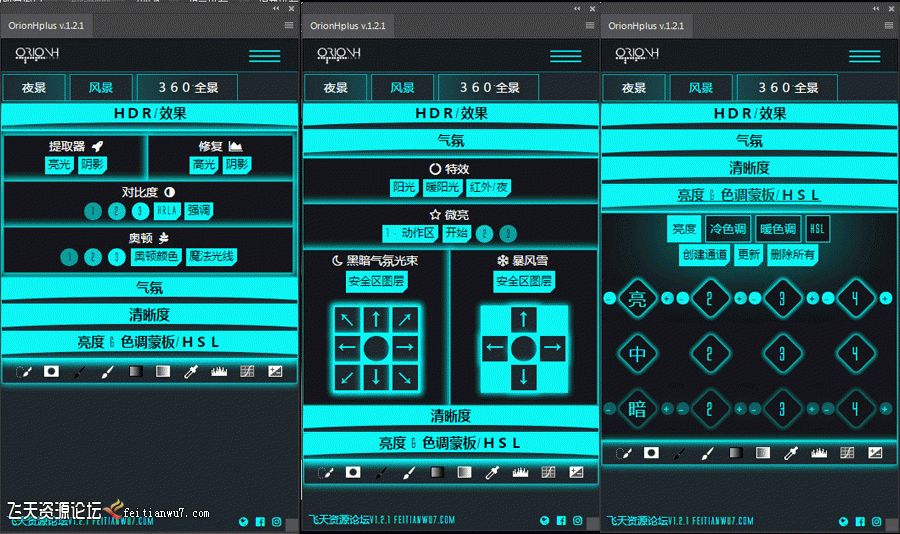Select the mask icon in middle panel toolbar

pos(352,472)
